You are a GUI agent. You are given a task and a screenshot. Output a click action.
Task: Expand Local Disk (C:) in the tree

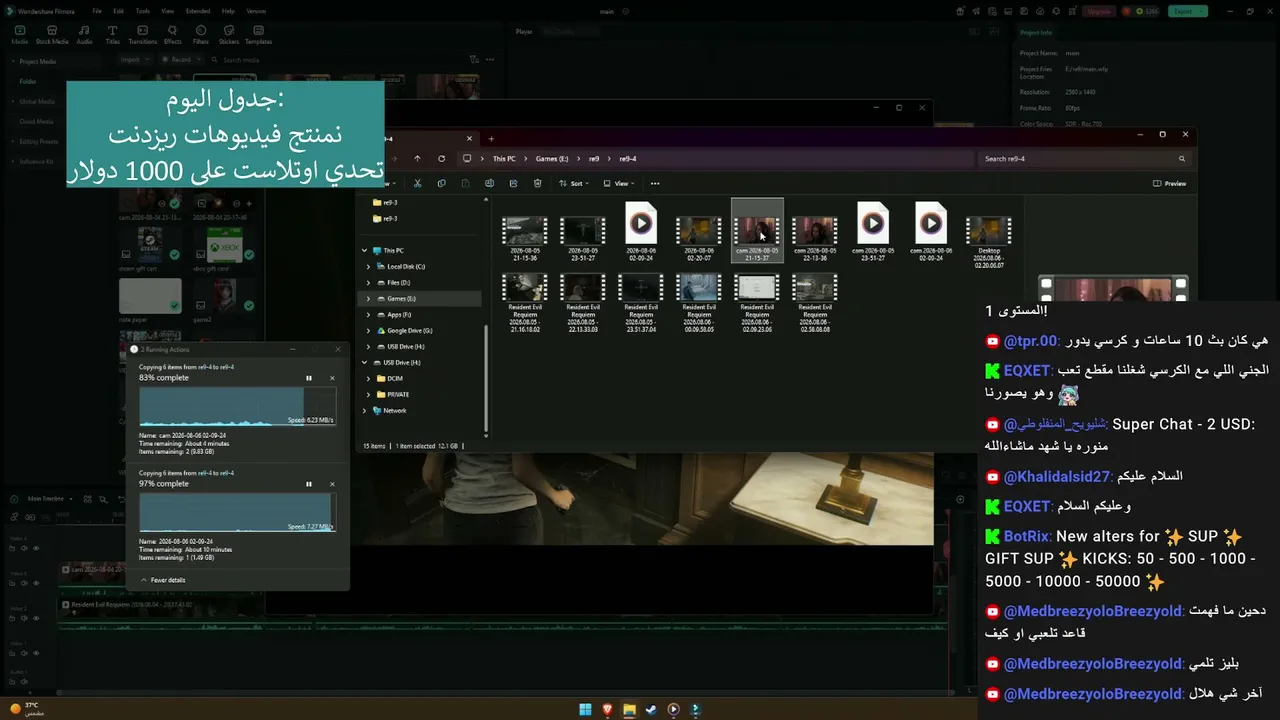pos(369,266)
